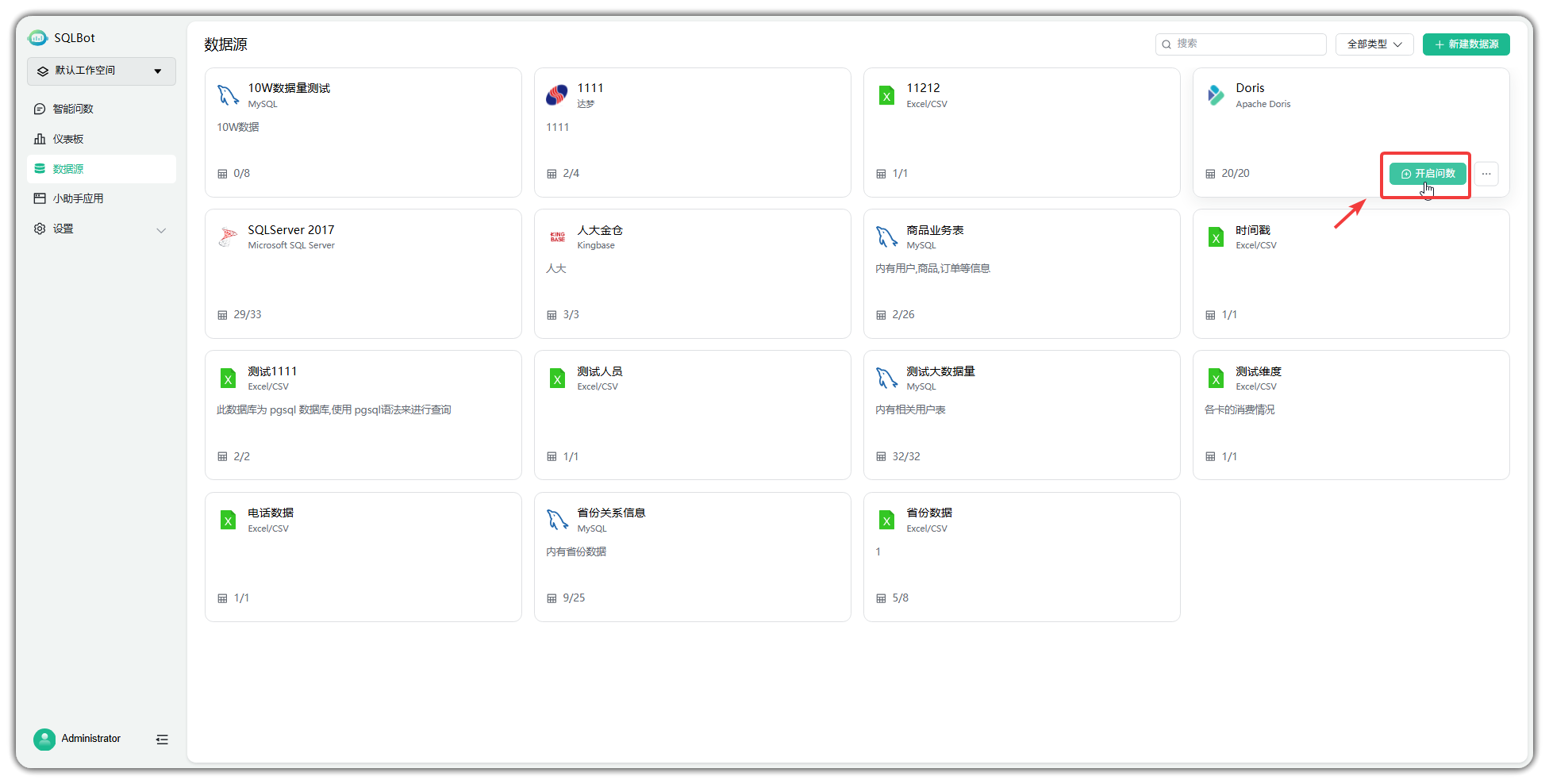This screenshot has width=1549, height=784.
Task: Collapse sidebar using the fold icon
Action: pyautogui.click(x=162, y=740)
